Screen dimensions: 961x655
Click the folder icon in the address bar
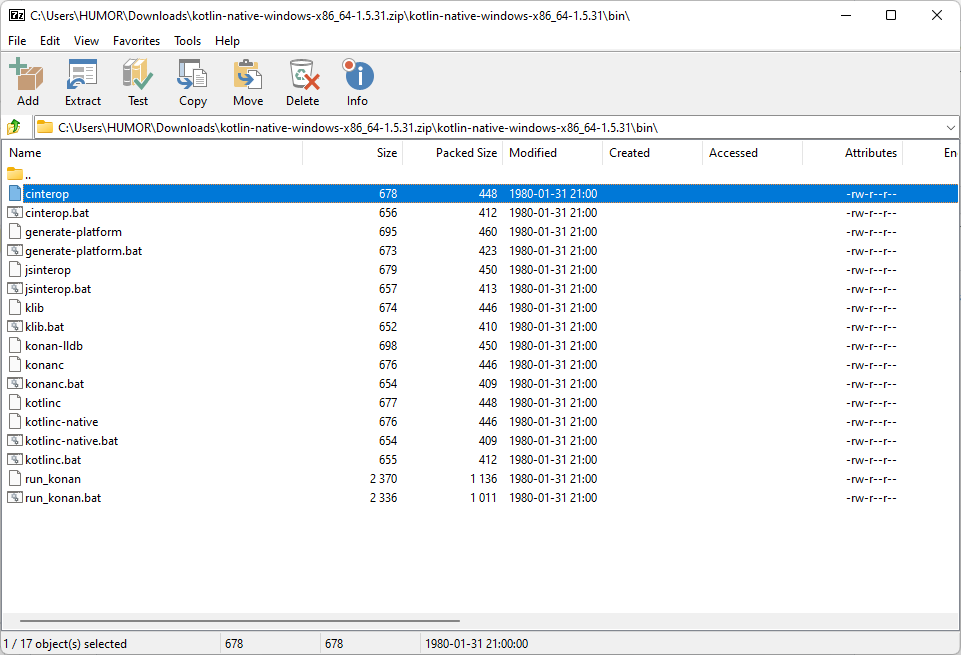coord(44,126)
